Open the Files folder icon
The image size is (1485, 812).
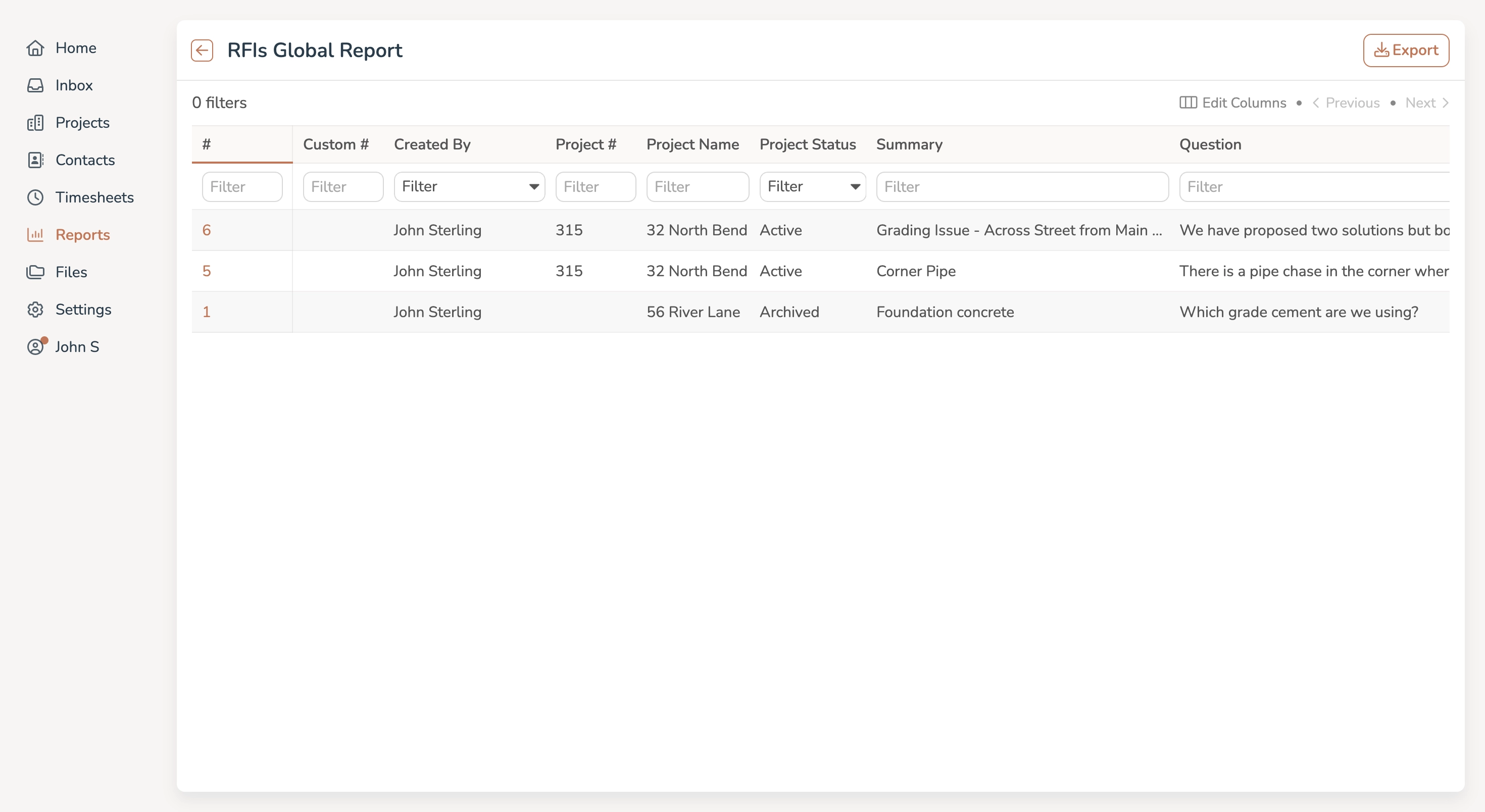[35, 272]
